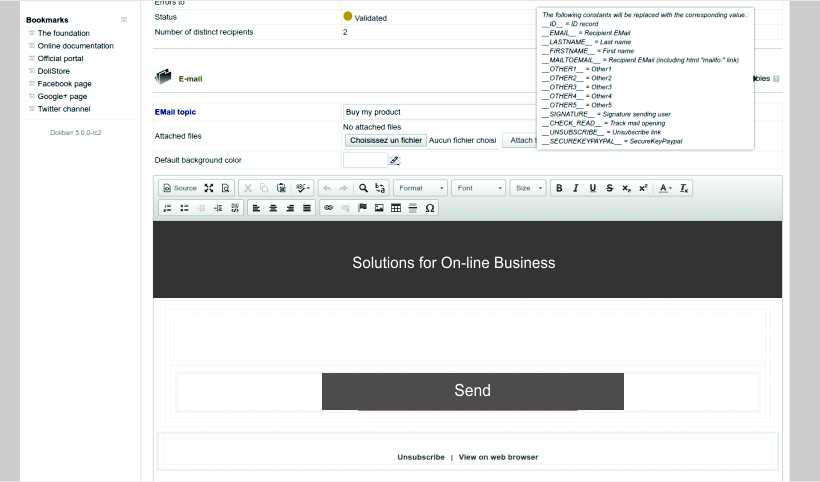Open the Font dropdown
820x482 pixels.
coord(478,188)
